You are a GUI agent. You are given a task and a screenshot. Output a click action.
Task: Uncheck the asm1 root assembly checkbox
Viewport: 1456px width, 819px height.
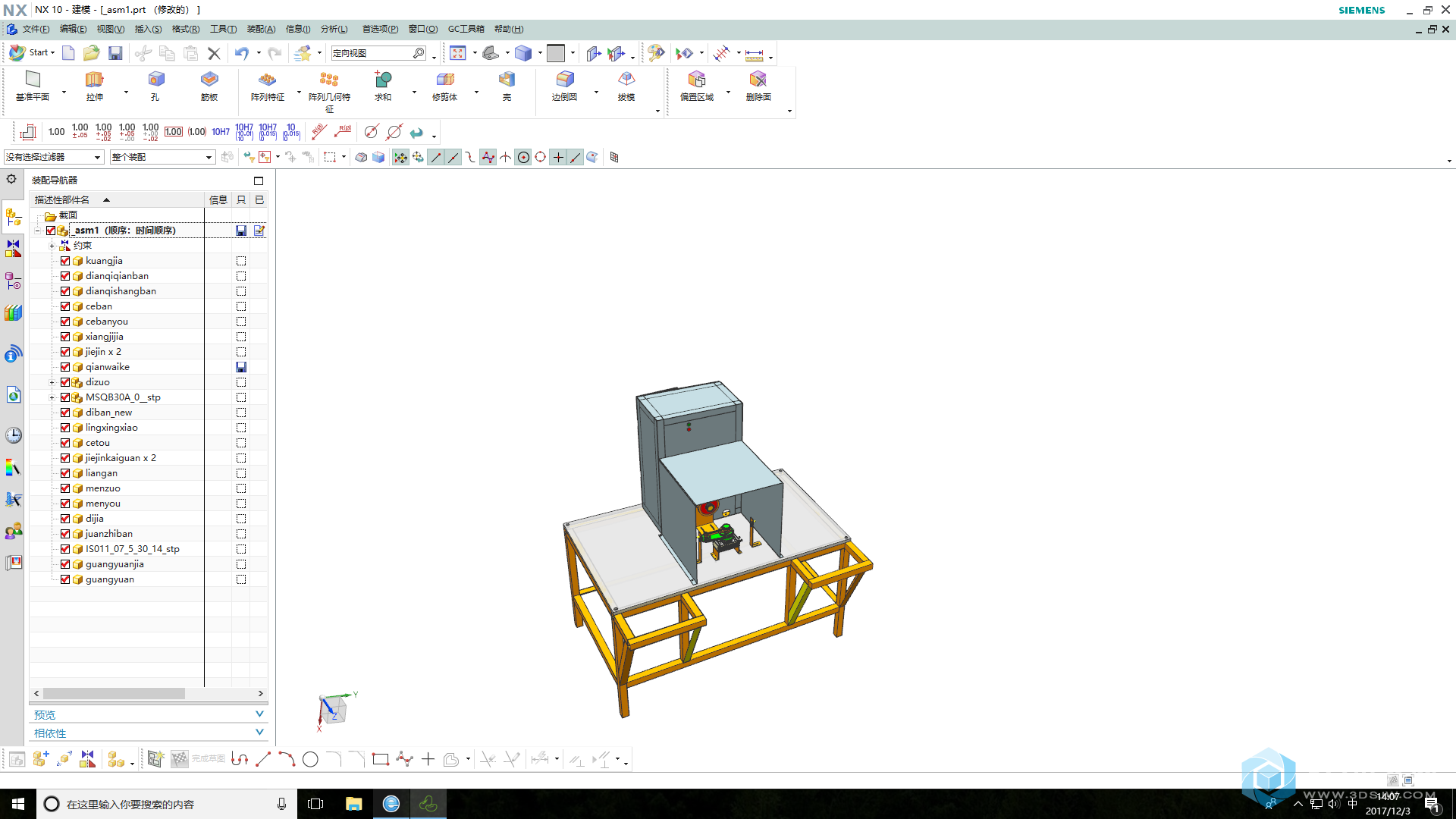pos(51,231)
